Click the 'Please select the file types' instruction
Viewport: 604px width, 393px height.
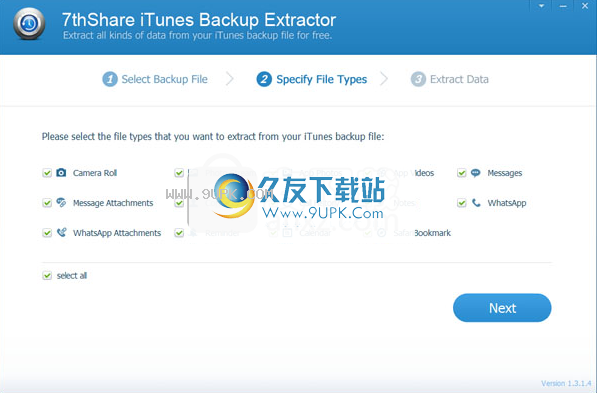(213, 136)
